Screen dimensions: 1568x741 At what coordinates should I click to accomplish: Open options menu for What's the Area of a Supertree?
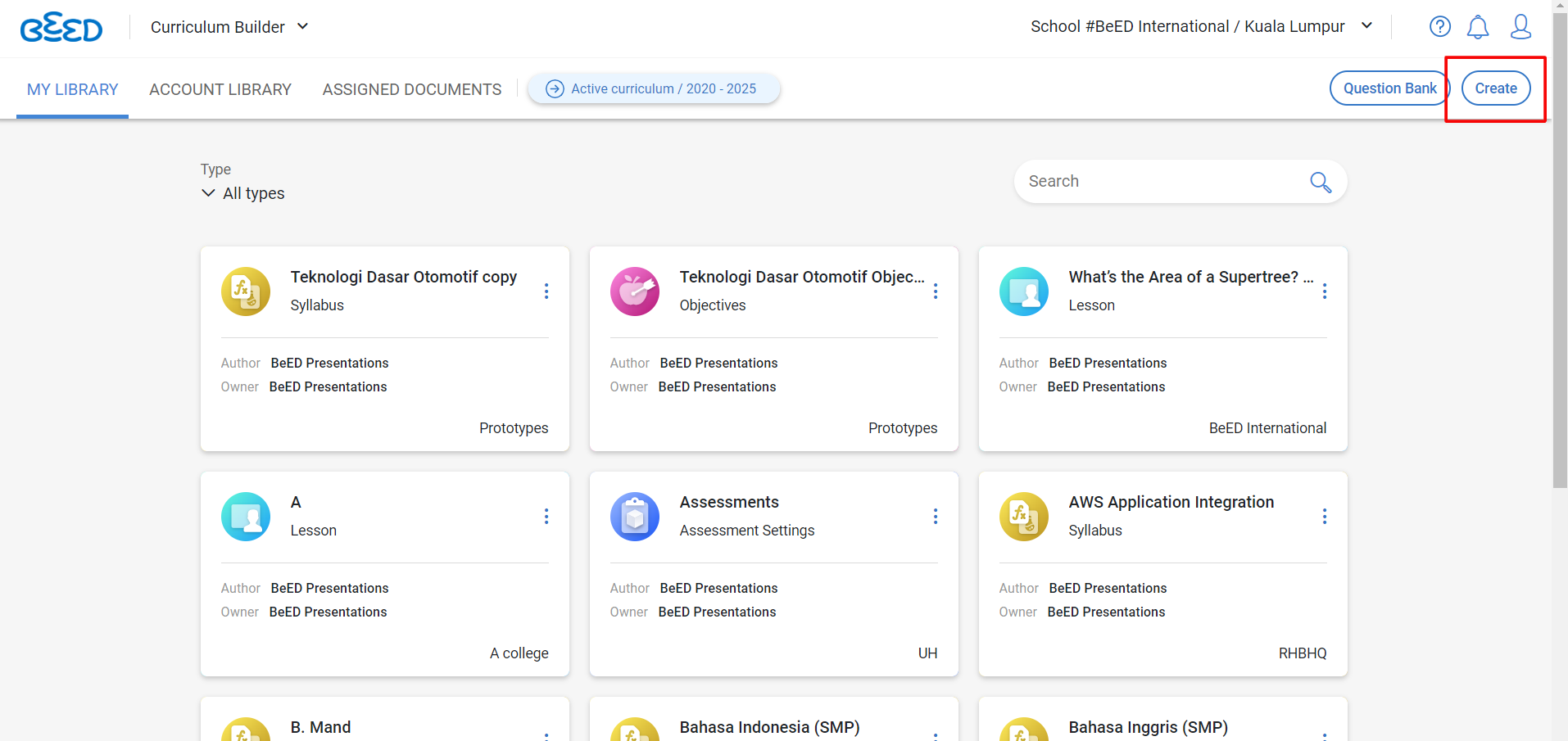1325,291
